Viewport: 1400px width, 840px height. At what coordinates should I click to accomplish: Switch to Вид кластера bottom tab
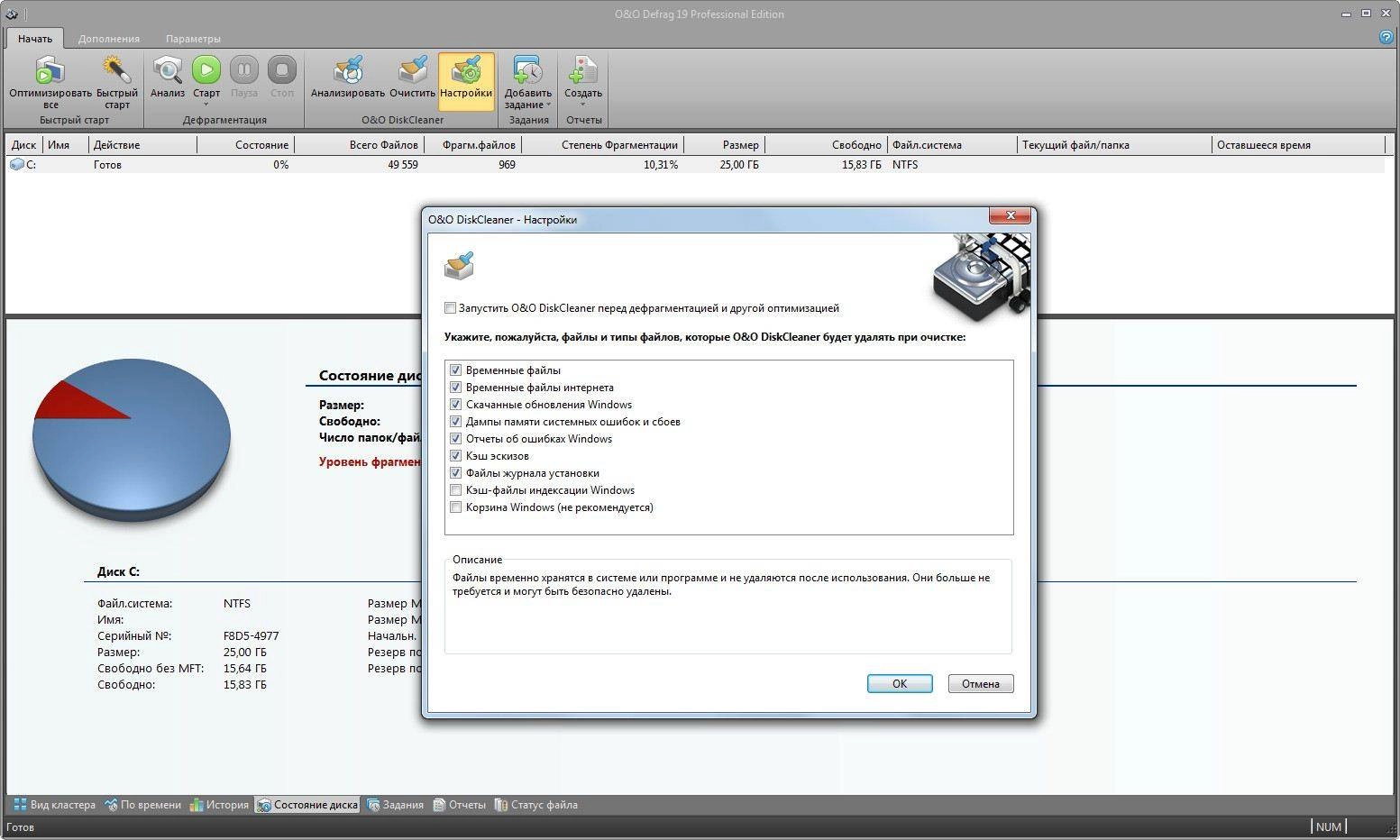[x=54, y=805]
